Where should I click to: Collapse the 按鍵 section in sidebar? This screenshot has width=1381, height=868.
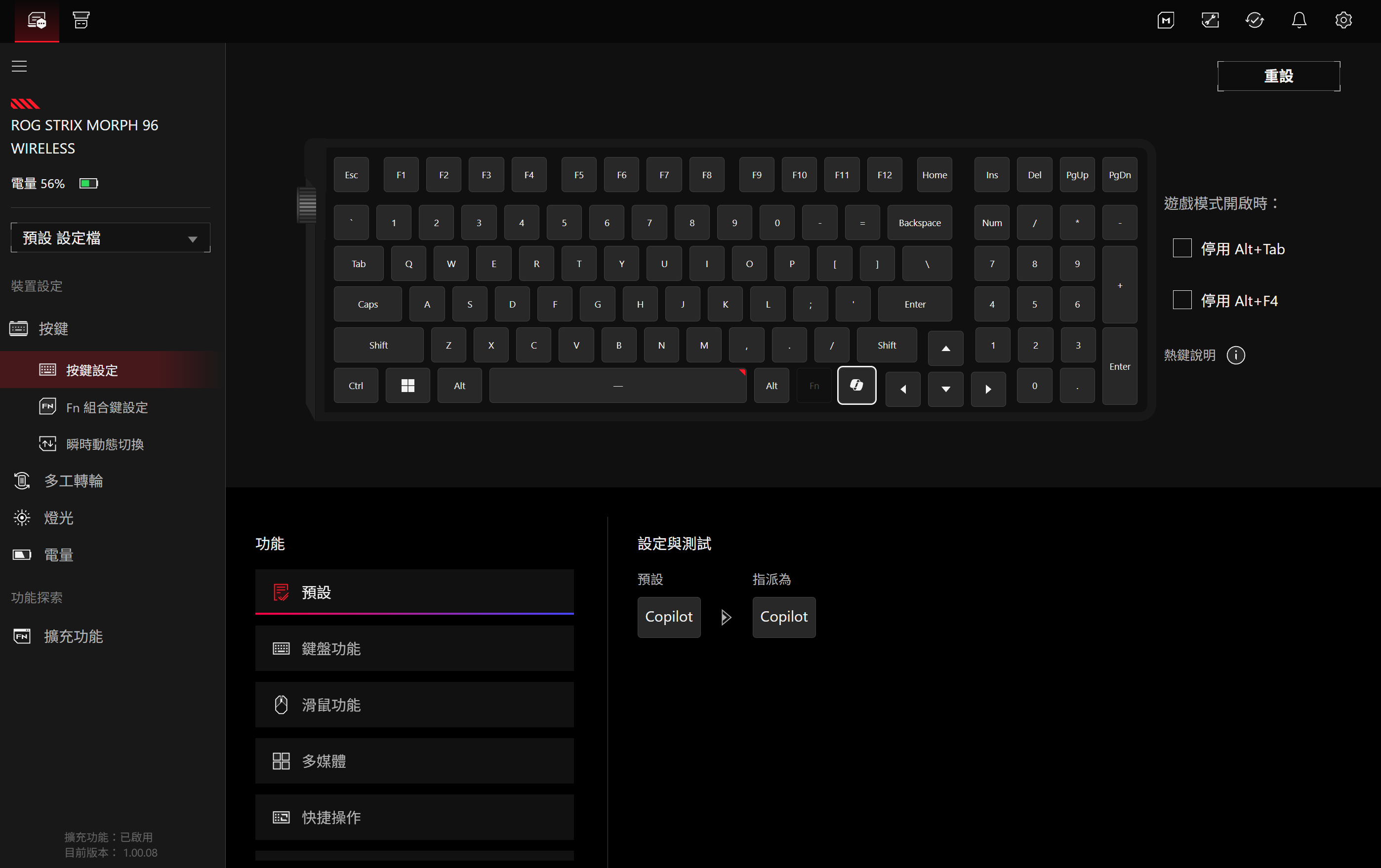click(53, 328)
